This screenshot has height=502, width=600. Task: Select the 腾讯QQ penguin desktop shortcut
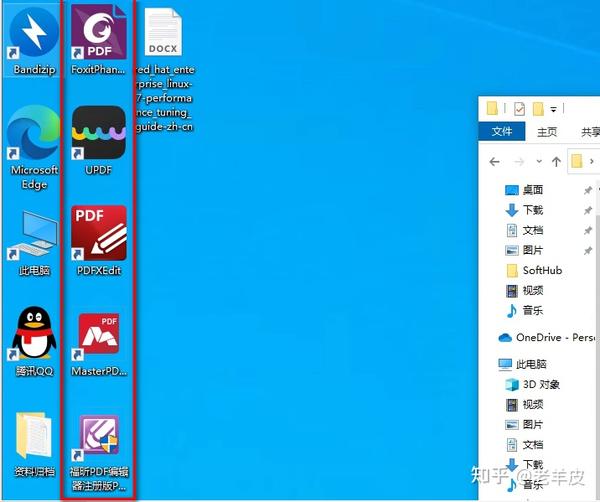click(34, 342)
